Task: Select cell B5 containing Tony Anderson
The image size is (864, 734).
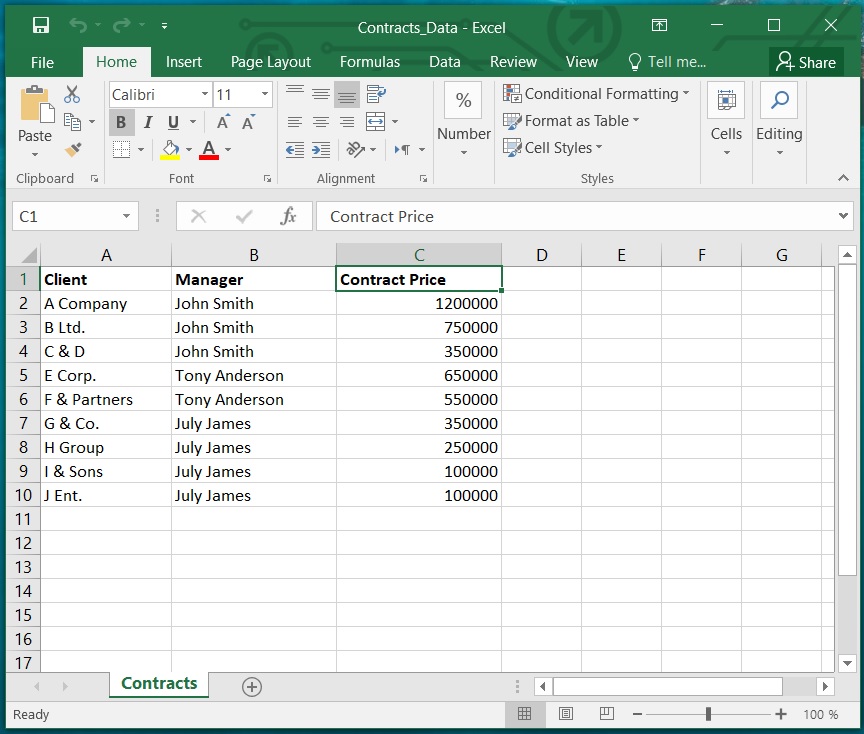Action: pyautogui.click(x=252, y=375)
